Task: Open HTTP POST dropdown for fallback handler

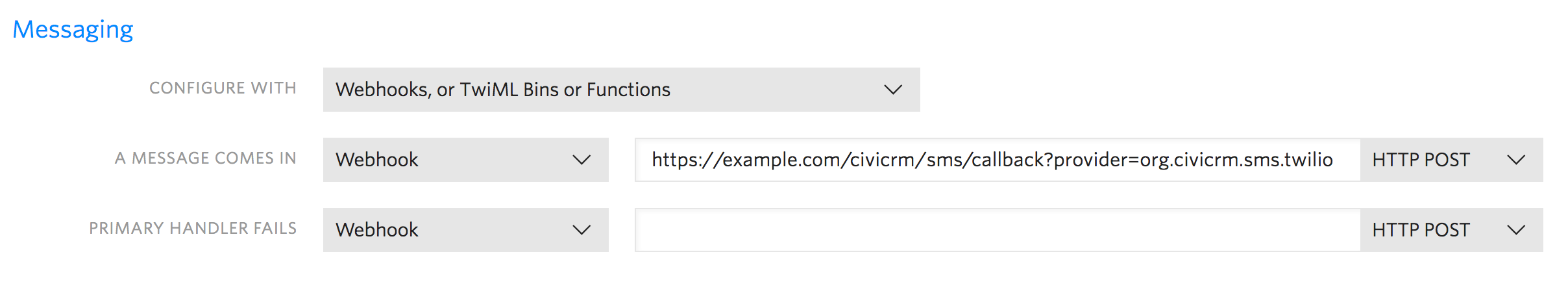Action: coord(1451,230)
